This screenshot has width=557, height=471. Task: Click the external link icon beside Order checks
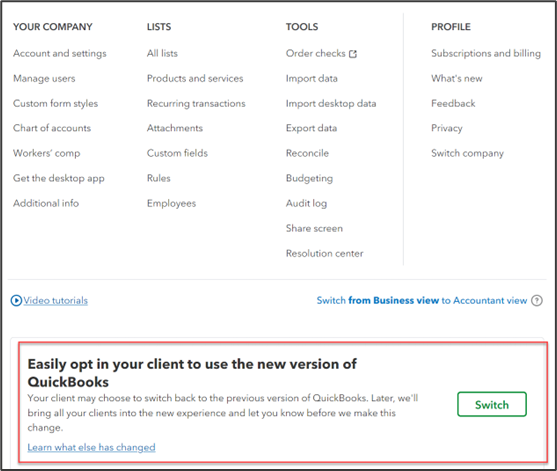pos(353,54)
